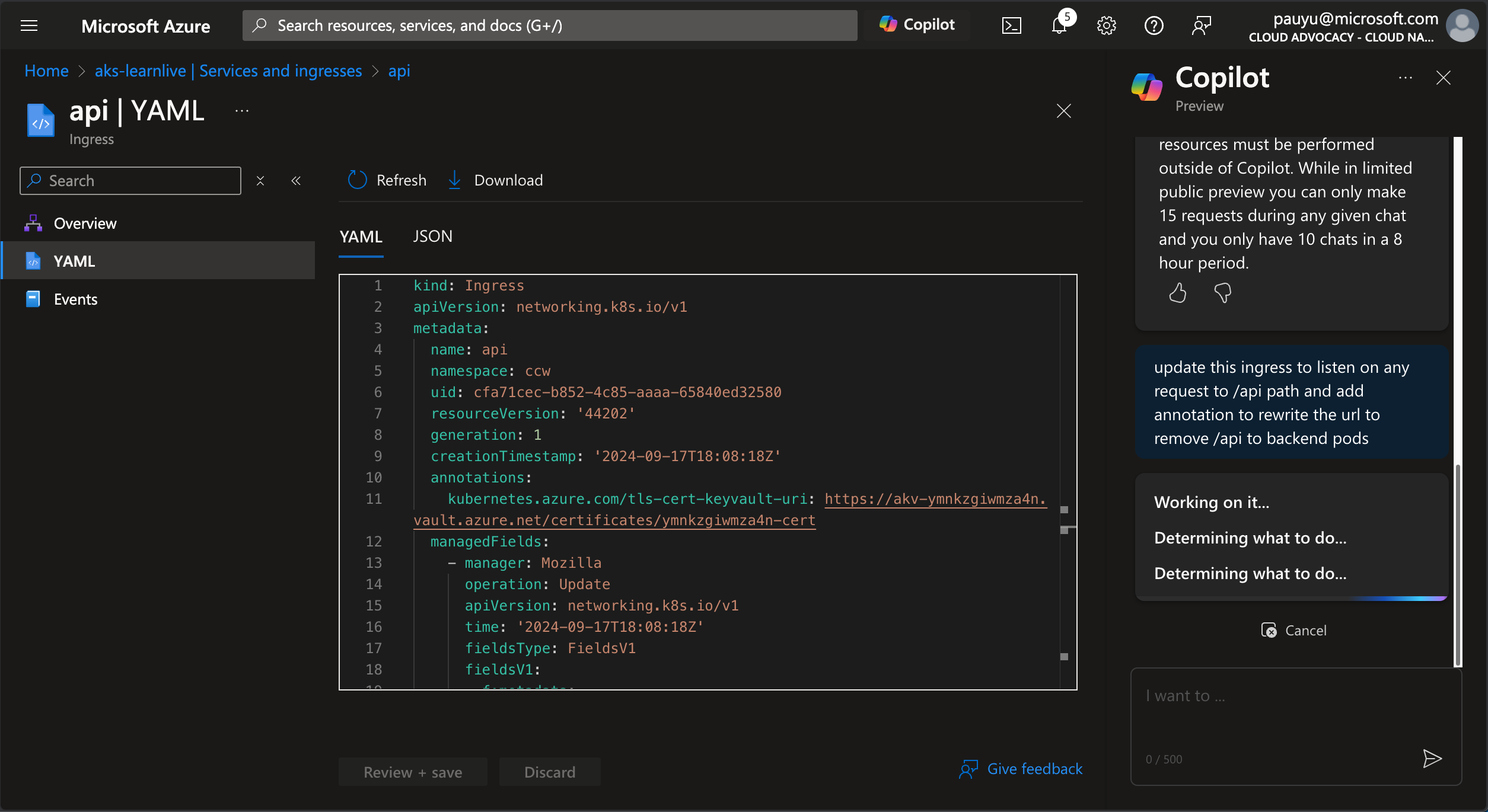The height and width of the screenshot is (812, 1488).
Task: Toggle expand or collapse of menu groups
Action: point(260,181)
